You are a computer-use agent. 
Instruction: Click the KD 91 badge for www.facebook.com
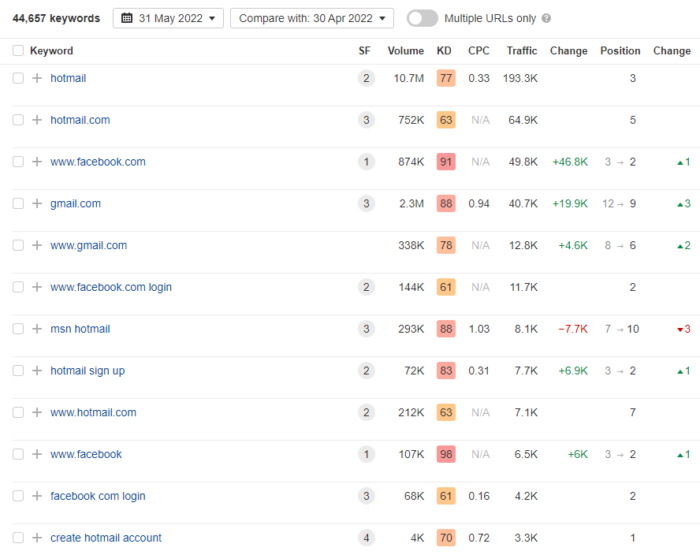446,162
